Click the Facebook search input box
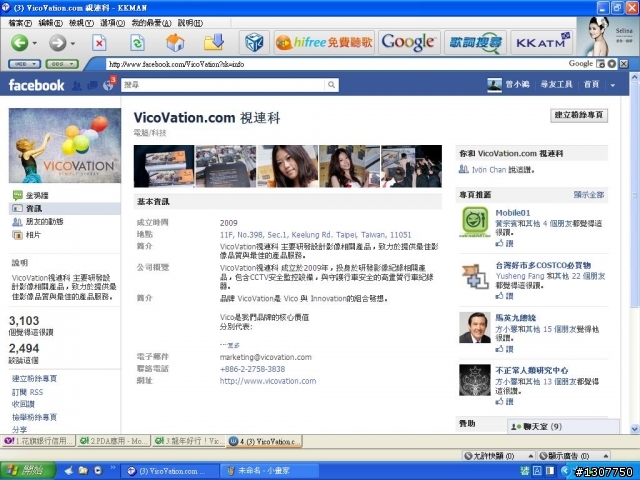 click(x=223, y=85)
